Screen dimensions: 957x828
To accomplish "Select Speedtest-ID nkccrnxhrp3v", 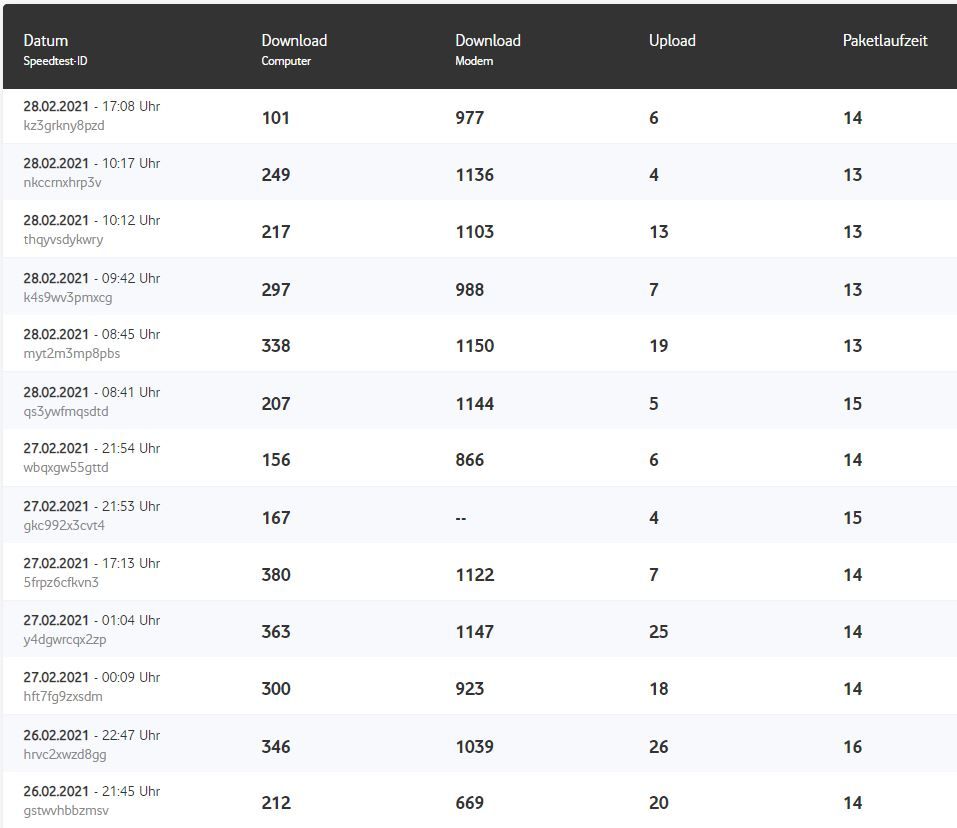I will (62, 182).
